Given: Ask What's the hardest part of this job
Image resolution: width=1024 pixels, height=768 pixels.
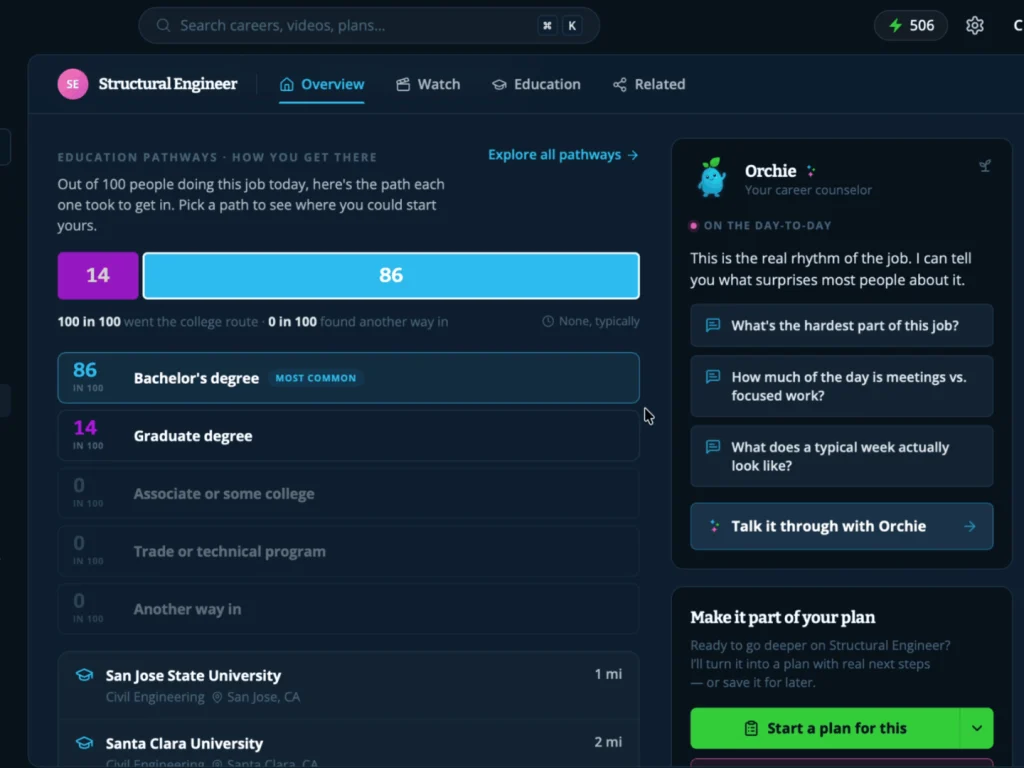Looking at the screenshot, I should point(842,325).
